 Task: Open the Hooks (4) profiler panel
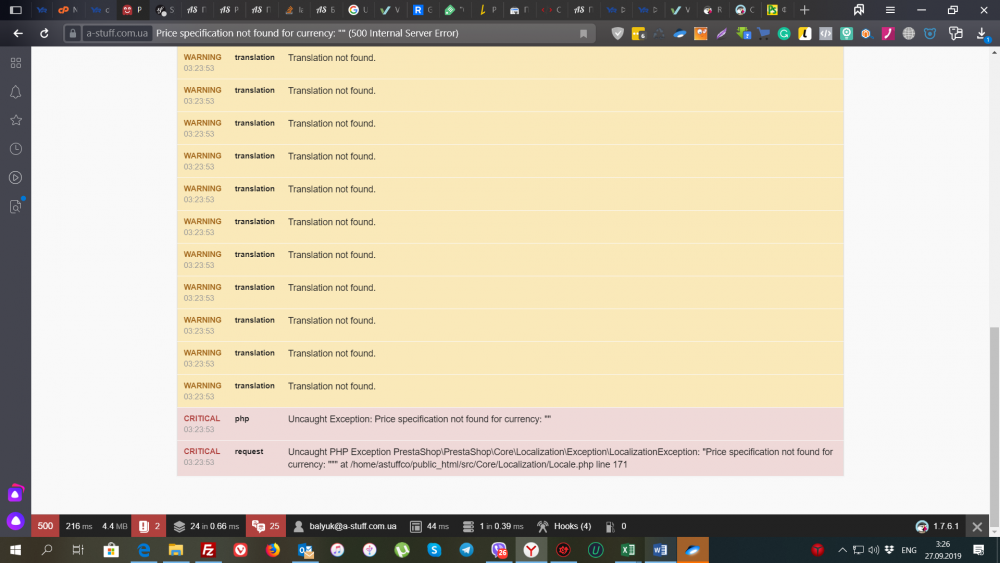pyautogui.click(x=564, y=527)
